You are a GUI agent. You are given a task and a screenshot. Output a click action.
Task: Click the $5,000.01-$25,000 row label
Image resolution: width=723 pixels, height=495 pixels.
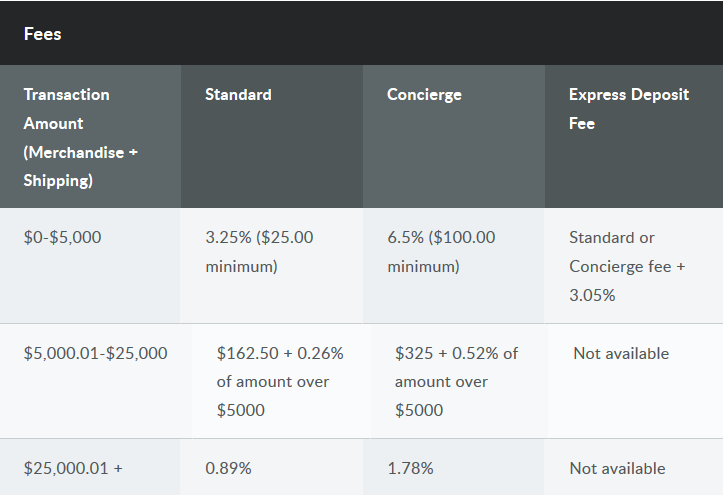(x=95, y=354)
